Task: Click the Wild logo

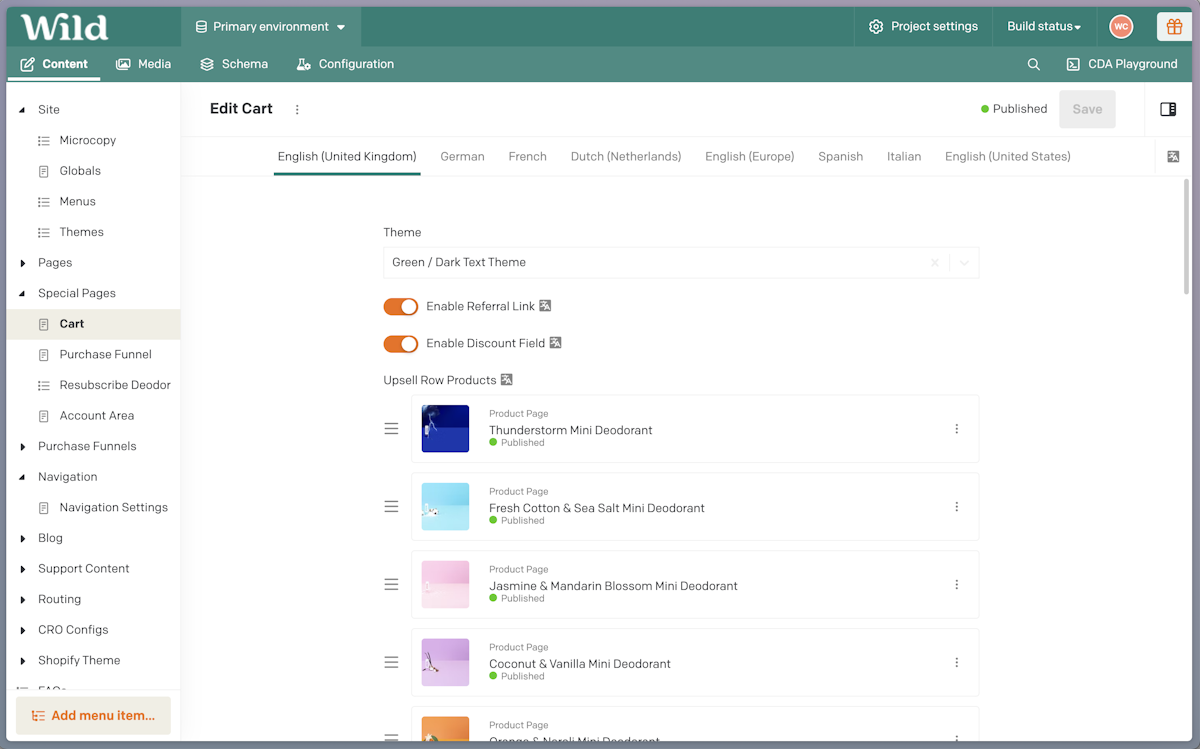Action: tap(64, 27)
